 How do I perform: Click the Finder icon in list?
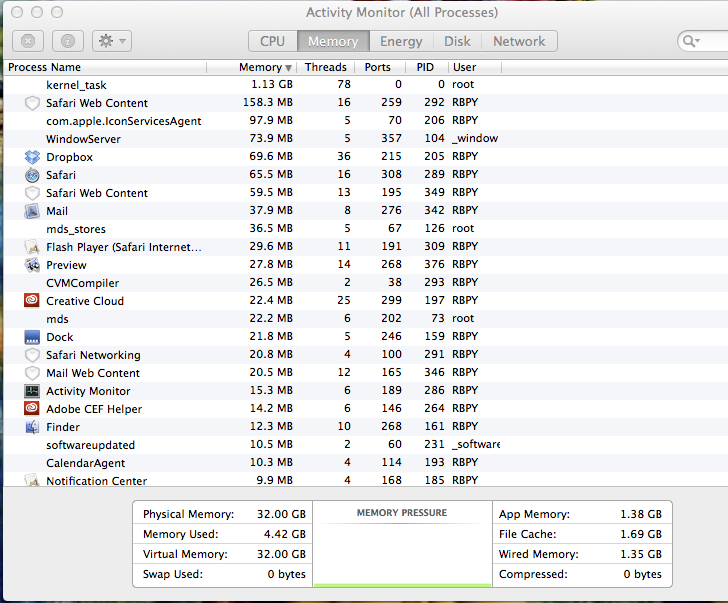31,427
